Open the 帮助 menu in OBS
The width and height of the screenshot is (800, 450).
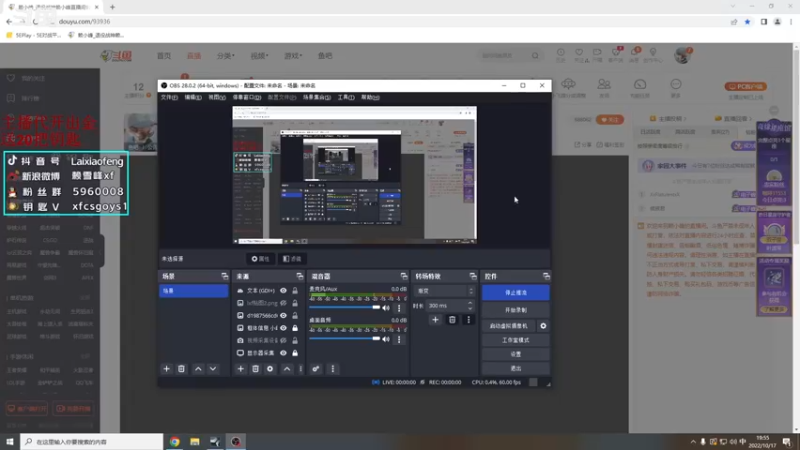click(370, 97)
